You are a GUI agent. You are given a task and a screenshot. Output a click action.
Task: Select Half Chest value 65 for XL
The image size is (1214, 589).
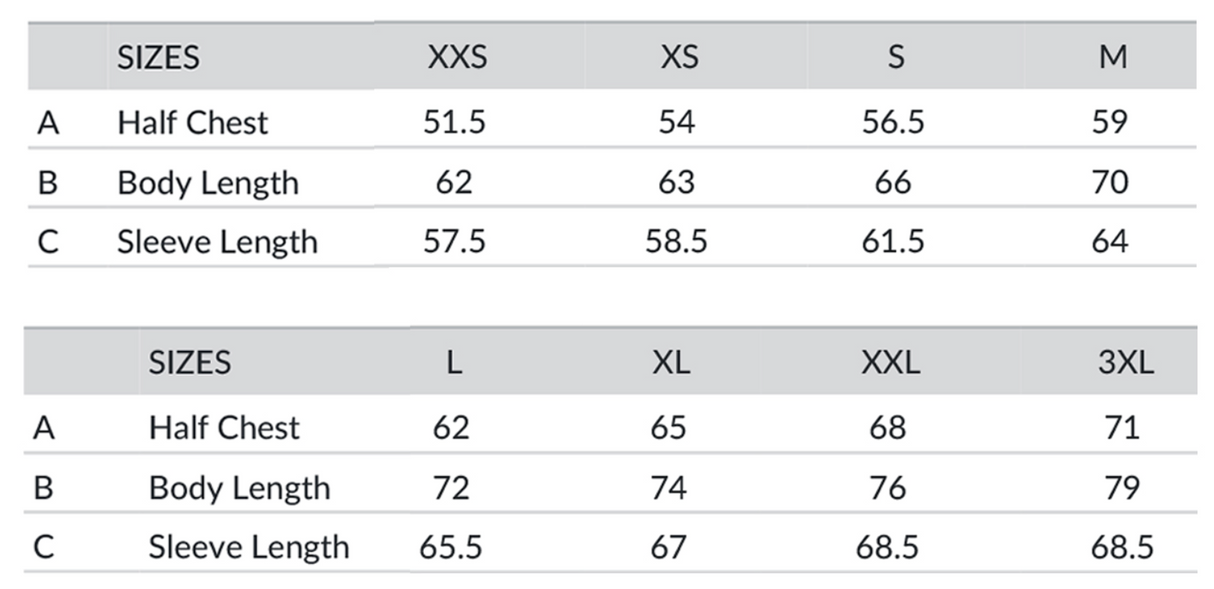668,427
